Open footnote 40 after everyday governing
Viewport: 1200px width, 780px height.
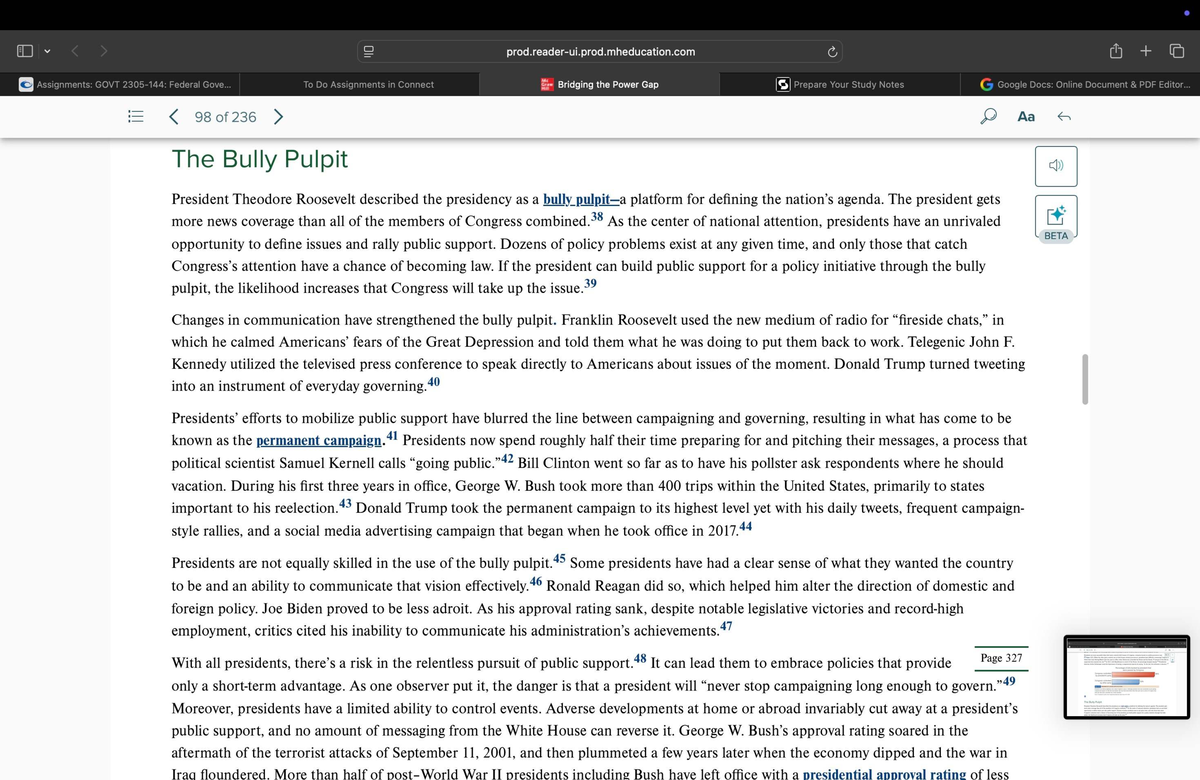[x=433, y=382]
